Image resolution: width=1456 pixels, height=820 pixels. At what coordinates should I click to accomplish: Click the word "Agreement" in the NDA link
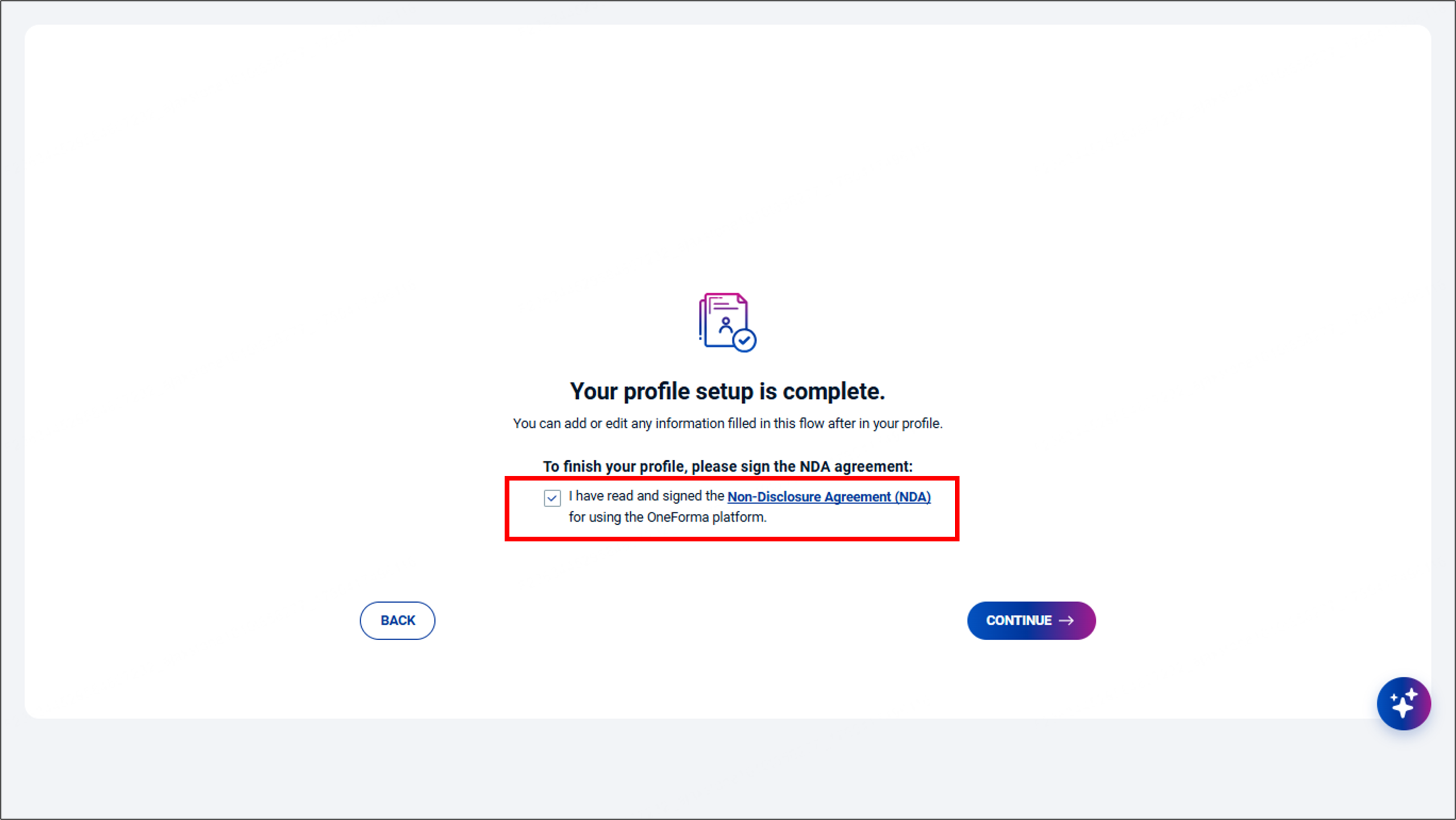tap(857, 497)
